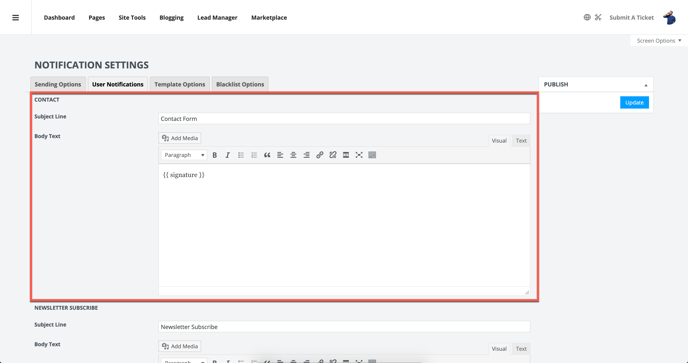
Task: Align text right in Contact body editor
Action: coord(306,155)
